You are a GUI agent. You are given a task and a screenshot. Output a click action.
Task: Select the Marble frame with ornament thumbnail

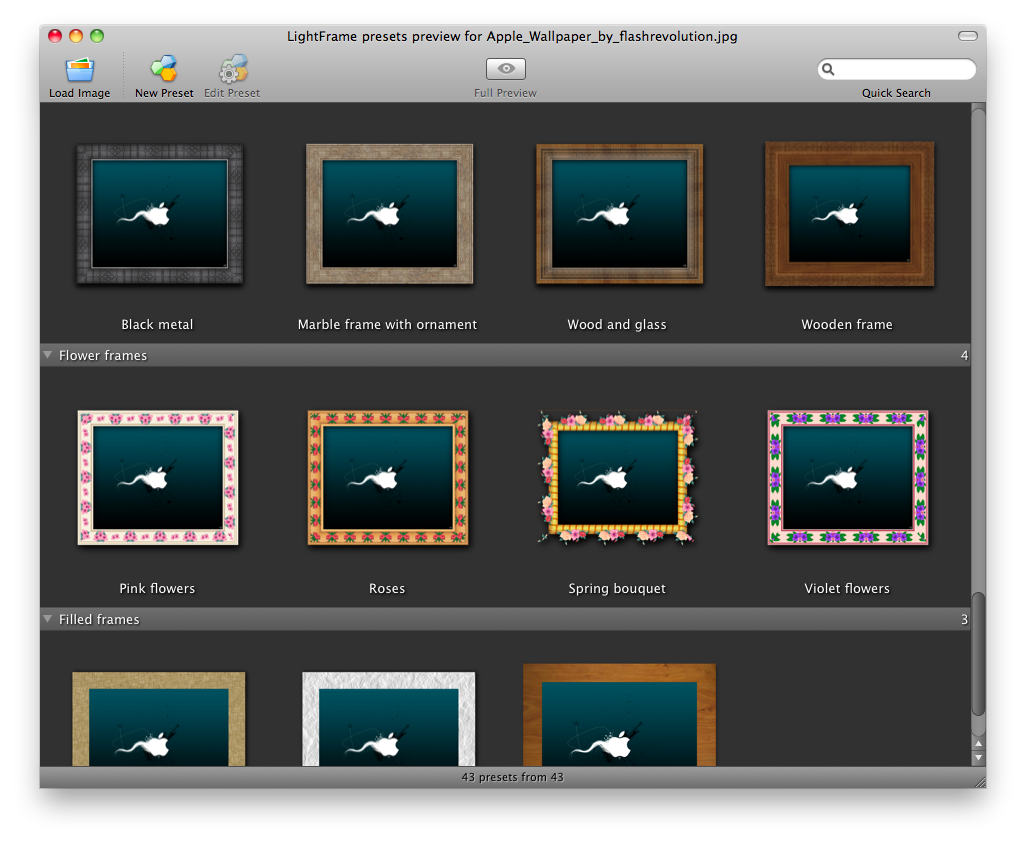click(389, 214)
